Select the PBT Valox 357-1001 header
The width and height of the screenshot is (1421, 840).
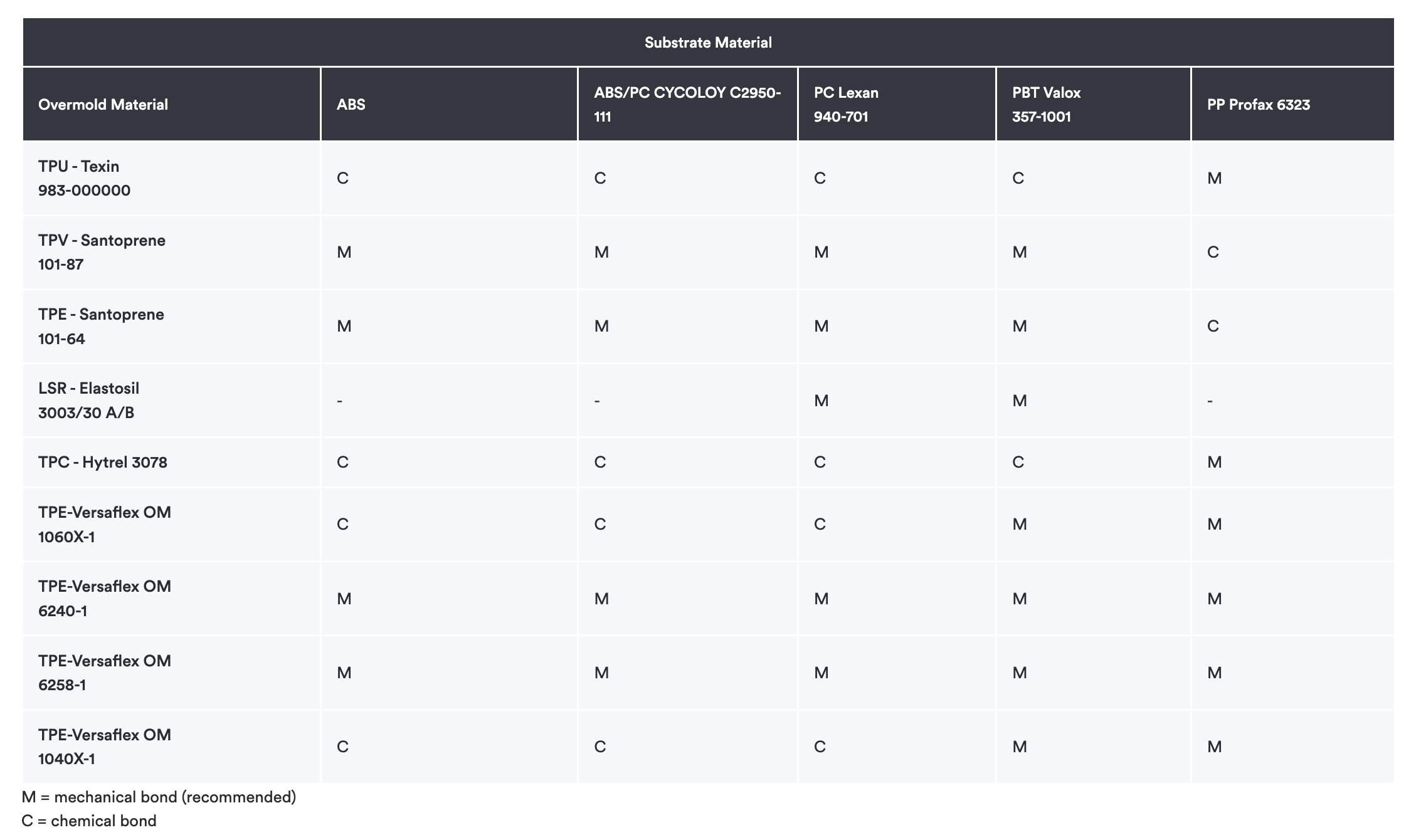(x=1046, y=104)
